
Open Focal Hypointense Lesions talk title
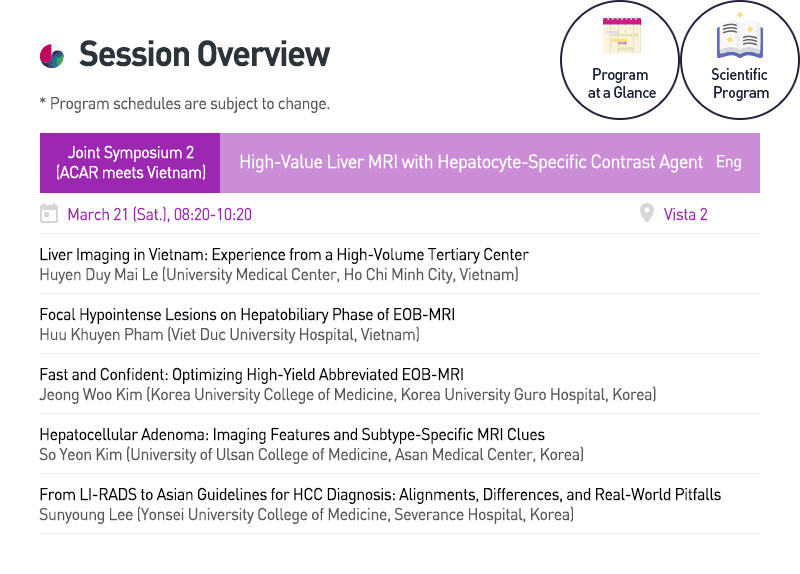(247, 315)
